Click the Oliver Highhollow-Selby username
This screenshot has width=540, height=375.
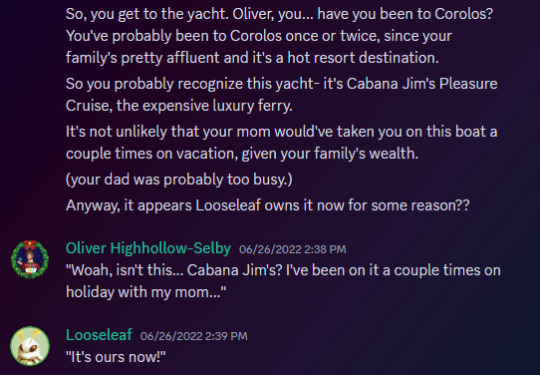148,248
